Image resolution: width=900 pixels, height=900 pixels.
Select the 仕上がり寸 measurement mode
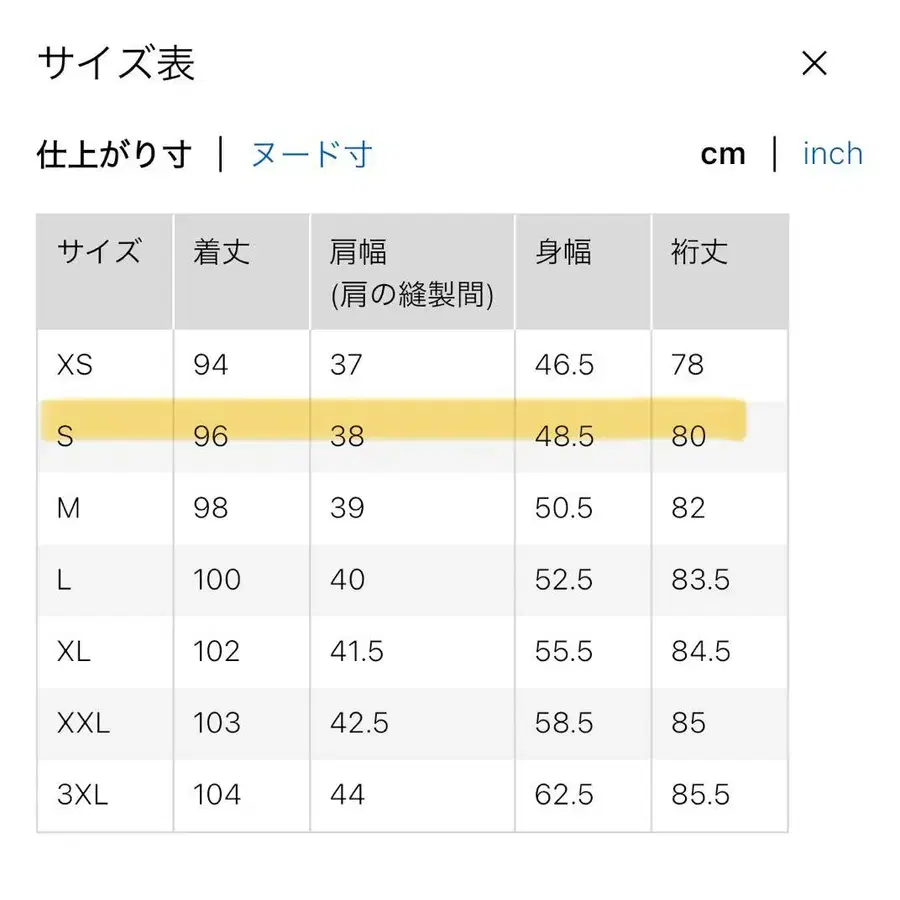(112, 154)
